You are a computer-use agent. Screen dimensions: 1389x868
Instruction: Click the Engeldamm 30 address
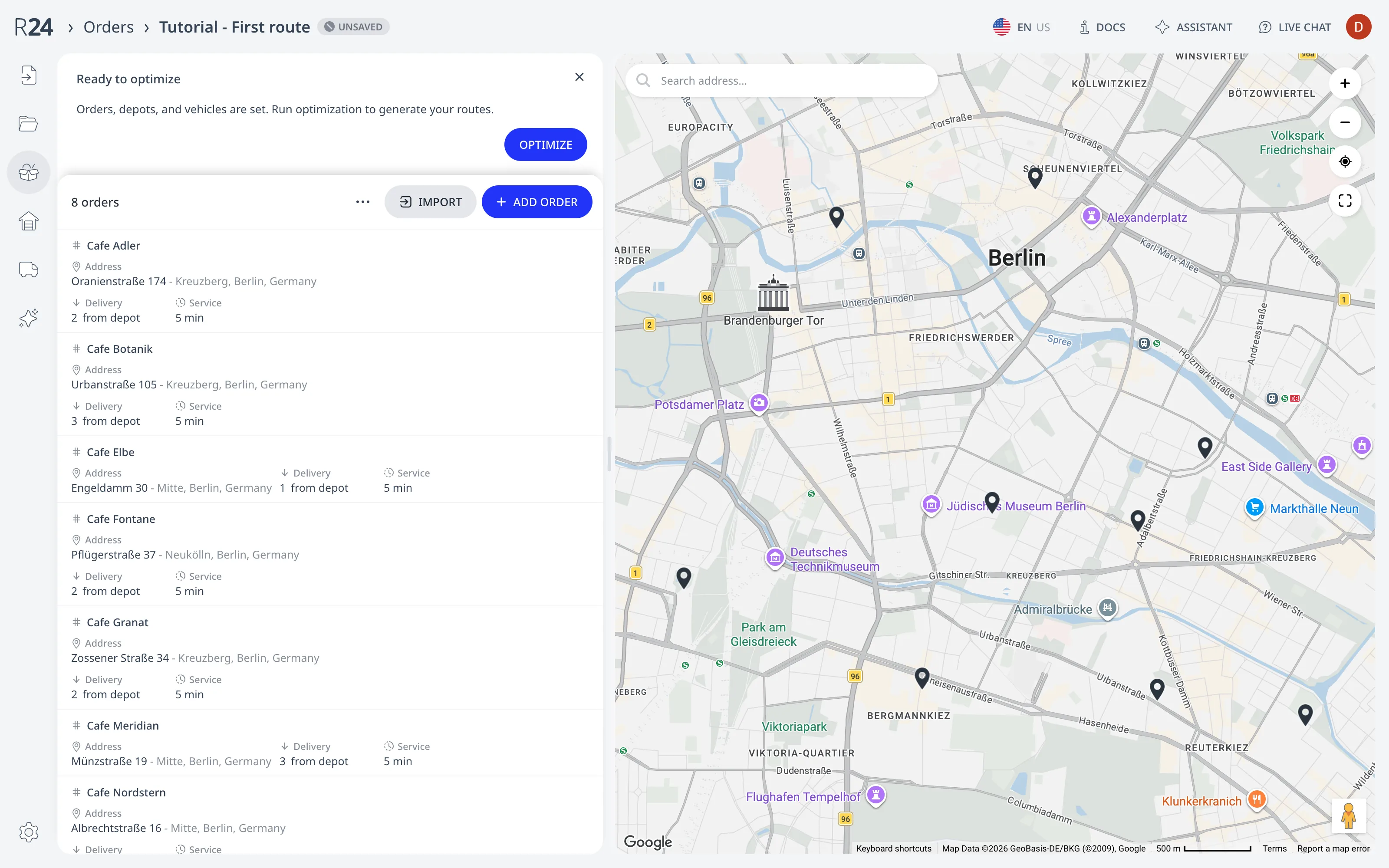coord(171,488)
